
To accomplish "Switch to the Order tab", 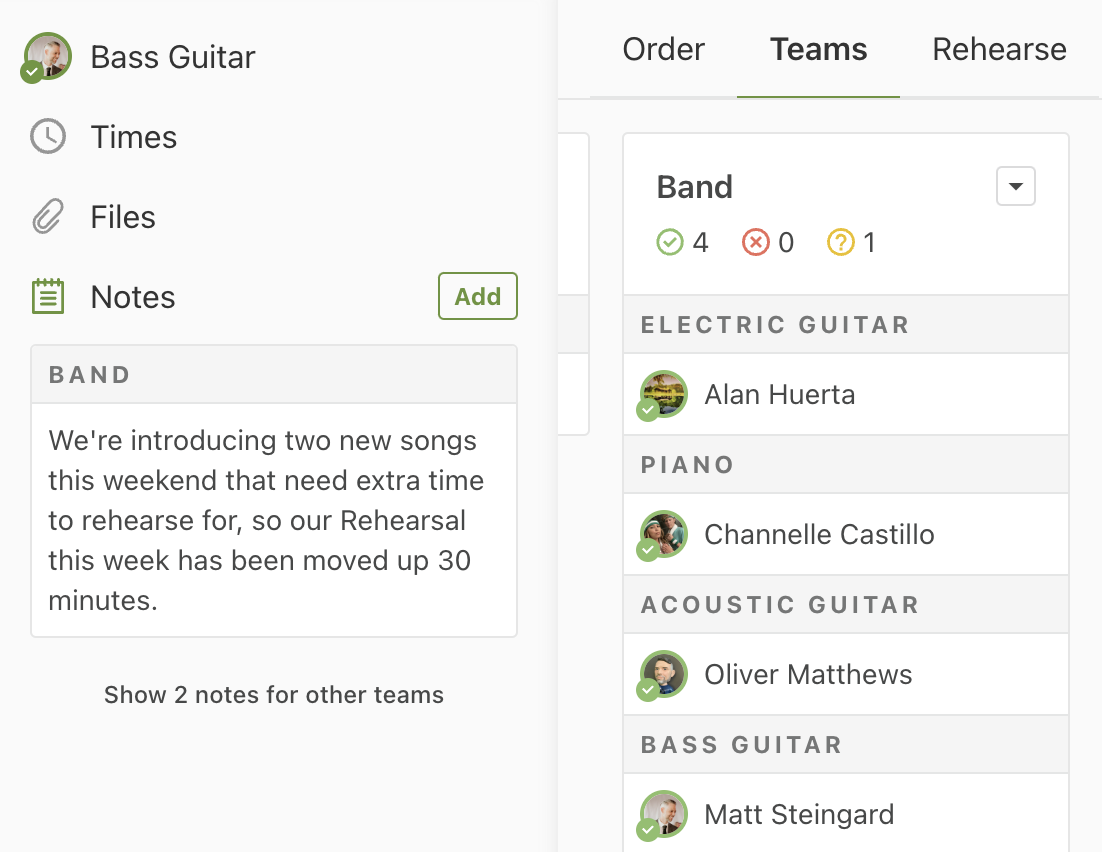I will click(x=663, y=49).
